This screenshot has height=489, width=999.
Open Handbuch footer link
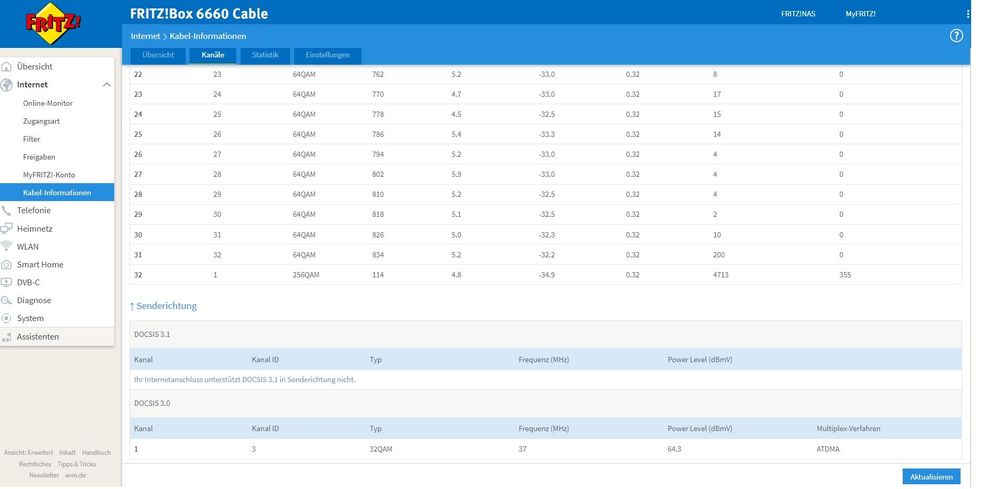click(96, 453)
